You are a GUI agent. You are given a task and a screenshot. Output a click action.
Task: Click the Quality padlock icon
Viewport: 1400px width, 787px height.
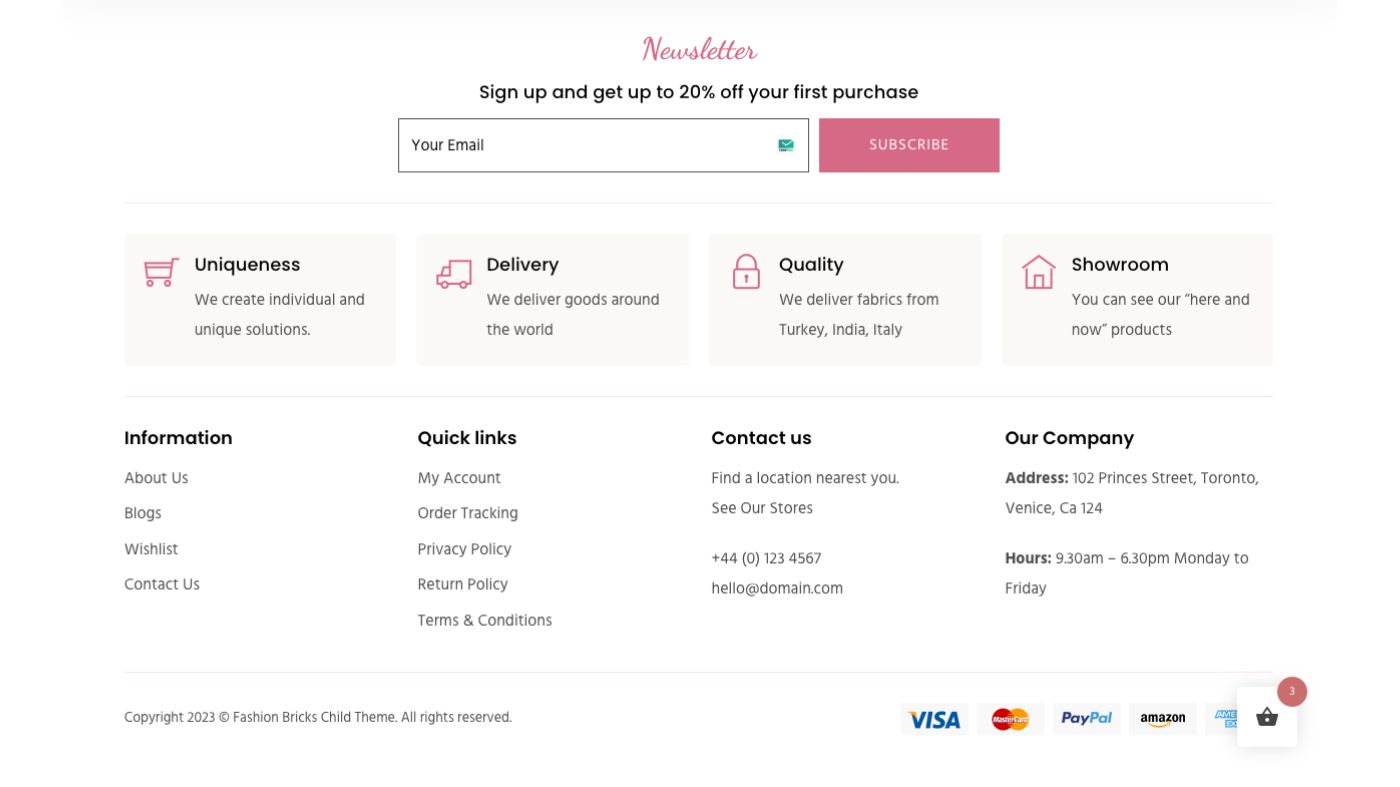coord(746,271)
